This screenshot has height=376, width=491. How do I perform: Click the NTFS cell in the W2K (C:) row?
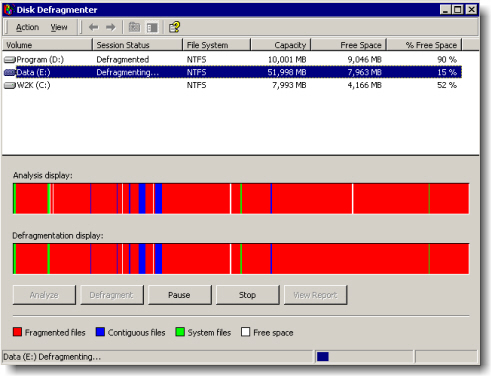tap(196, 85)
